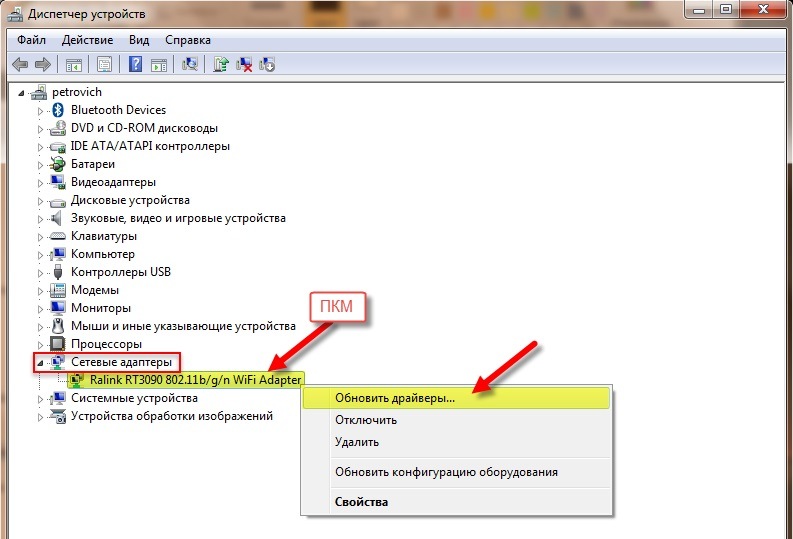Select the Компьютер text label

coord(103,254)
